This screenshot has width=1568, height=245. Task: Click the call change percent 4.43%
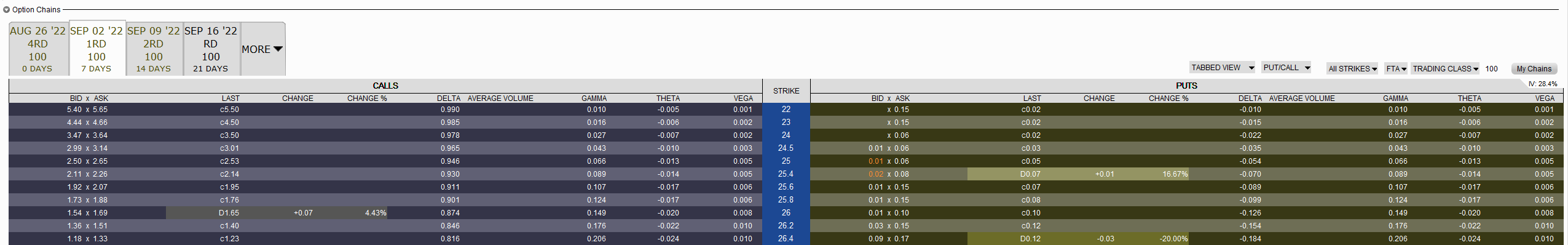[x=376, y=213]
